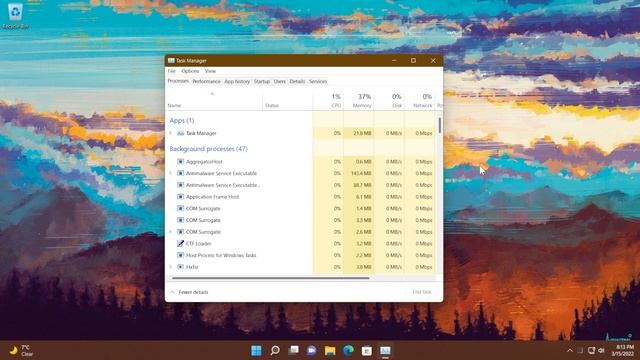Click the Apps (1) group header
This screenshot has width=640, height=360.
182,120
